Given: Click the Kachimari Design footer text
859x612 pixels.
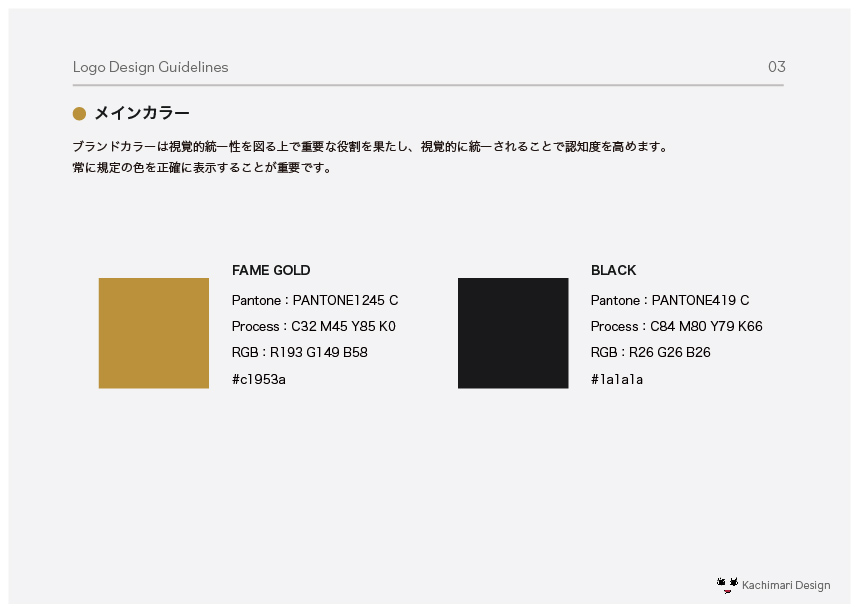Looking at the screenshot, I should tap(785, 585).
